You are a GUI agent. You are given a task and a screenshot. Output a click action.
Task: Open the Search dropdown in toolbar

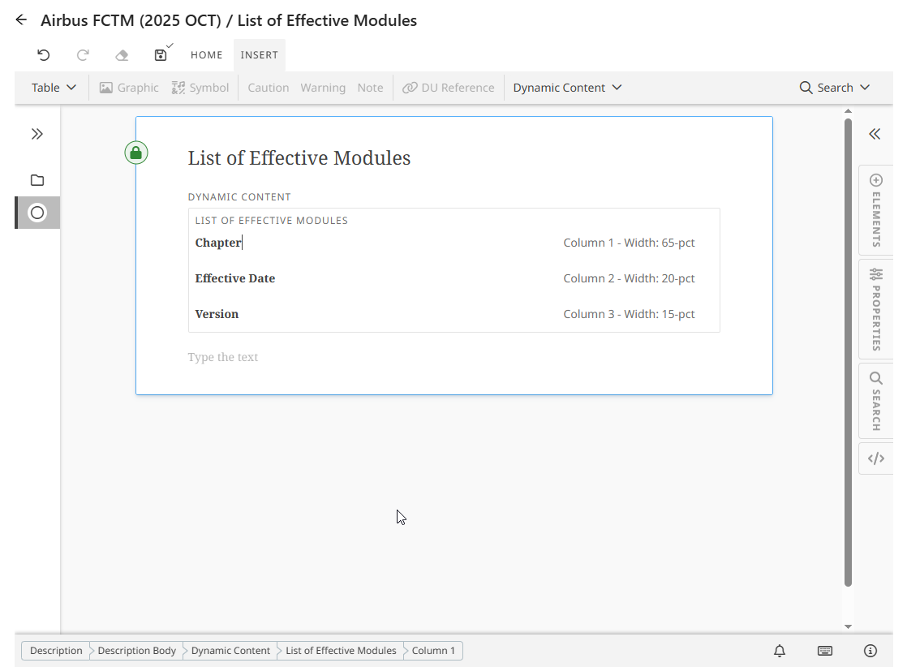[834, 87]
